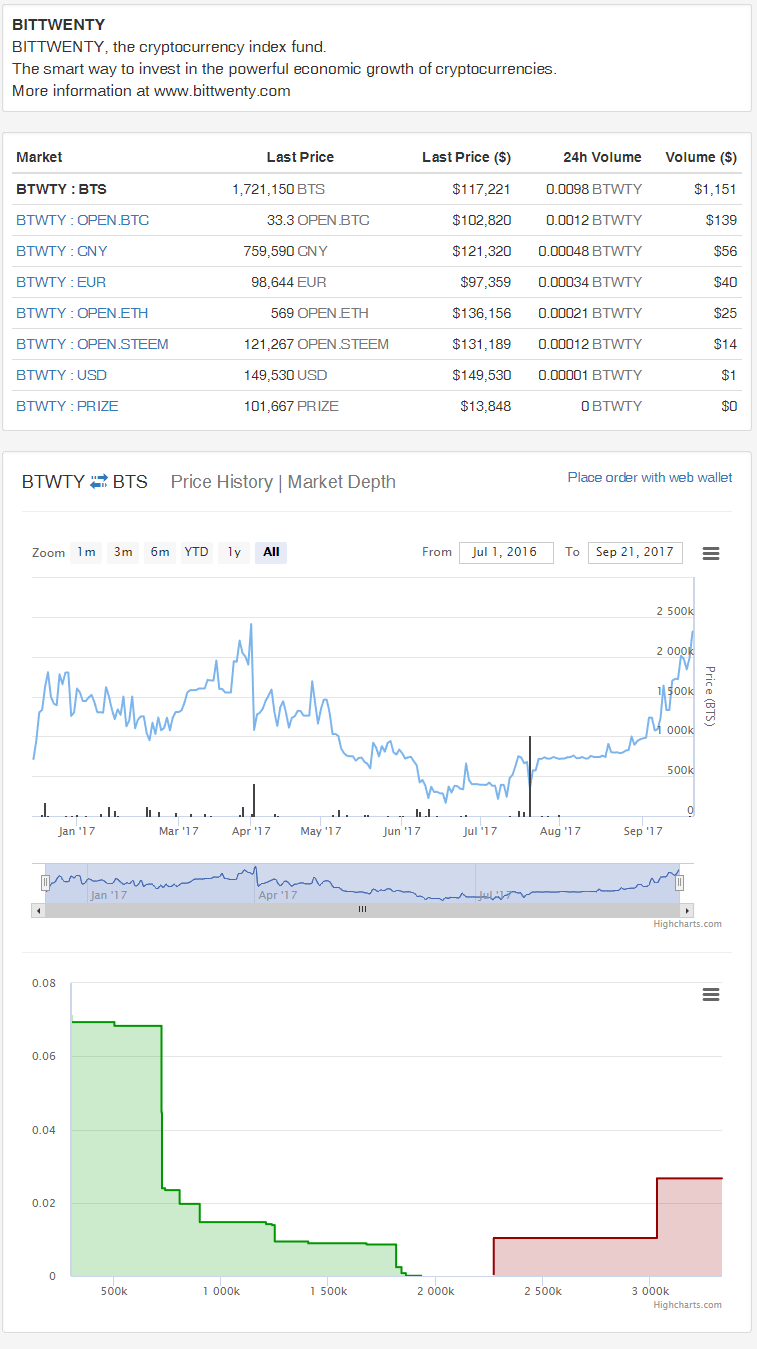Open the BTWTY : EUR market
Screen dimensions: 757x1349
(x=61, y=282)
